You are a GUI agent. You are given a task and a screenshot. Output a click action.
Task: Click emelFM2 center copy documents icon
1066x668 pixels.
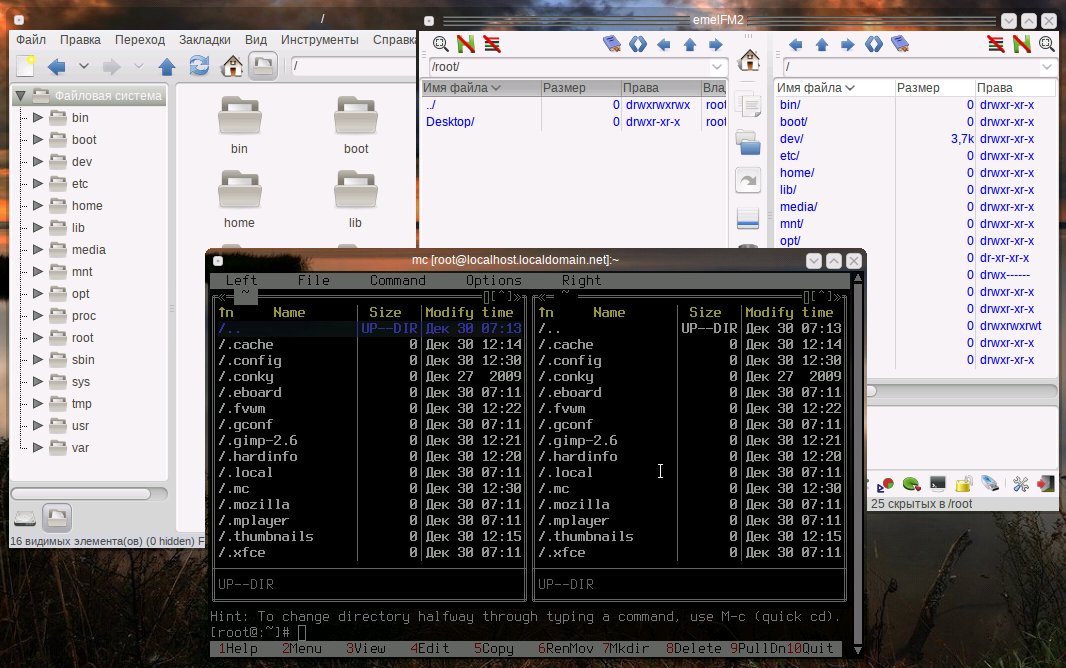[749, 105]
